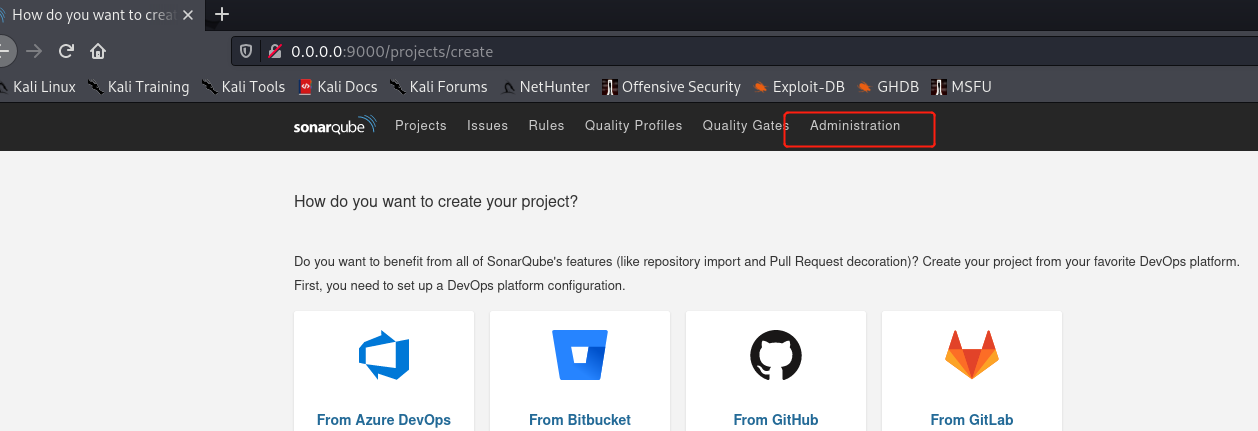Open the Administration section
The height and width of the screenshot is (431, 1258).
(855, 126)
